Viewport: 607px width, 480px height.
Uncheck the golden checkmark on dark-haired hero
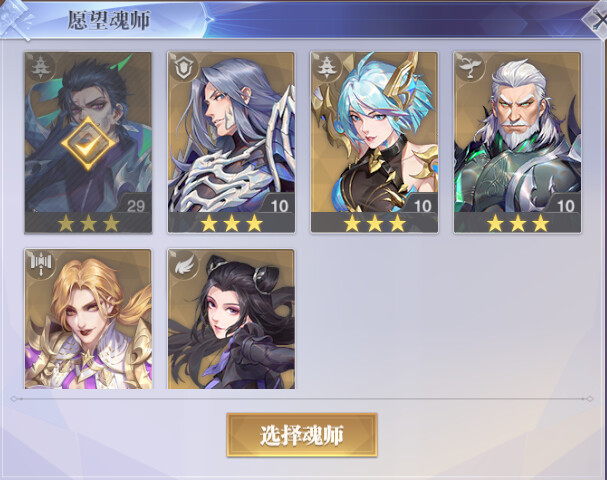click(88, 144)
